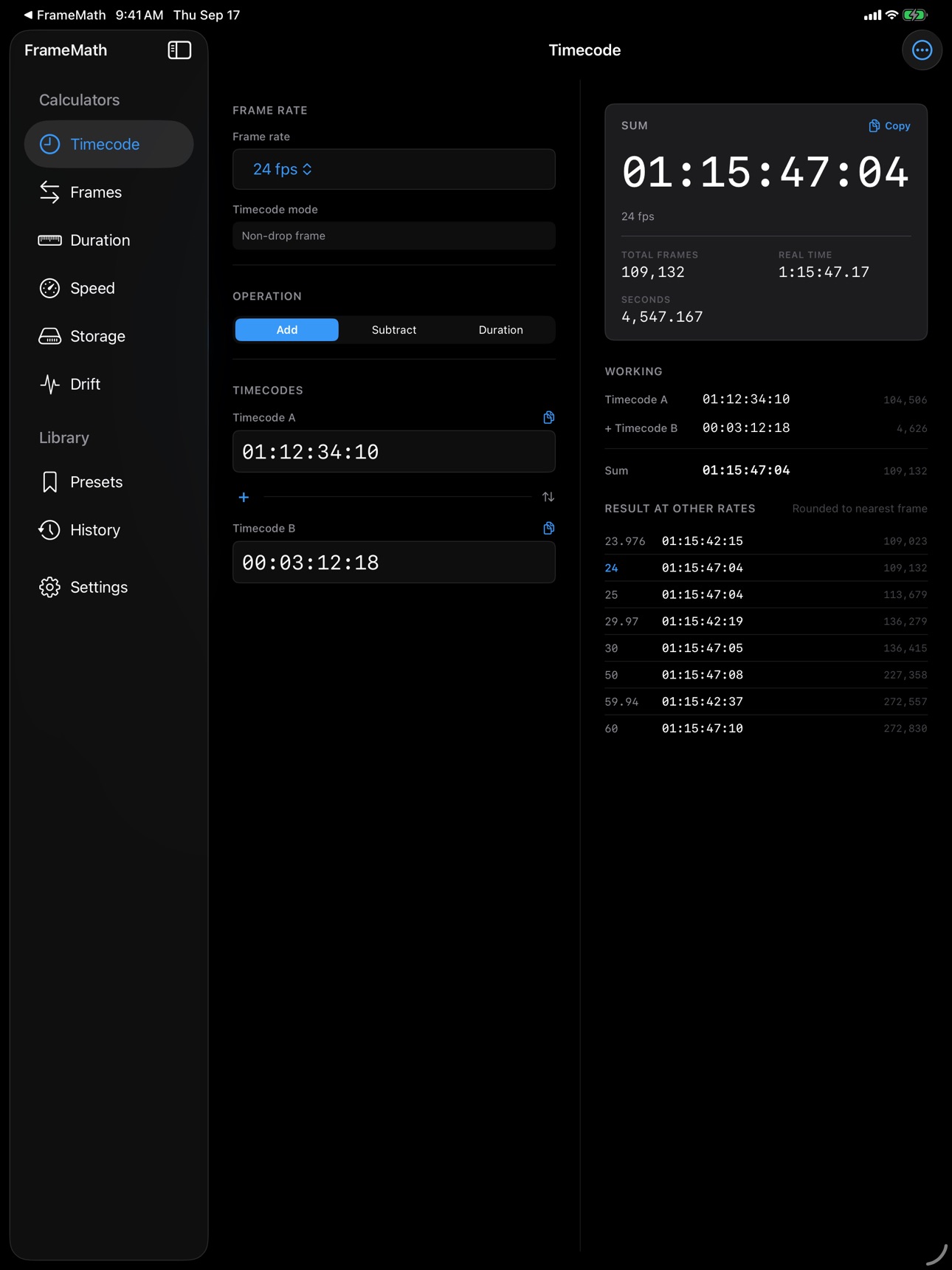
Task: Open the Frames calculator
Action: 109,192
